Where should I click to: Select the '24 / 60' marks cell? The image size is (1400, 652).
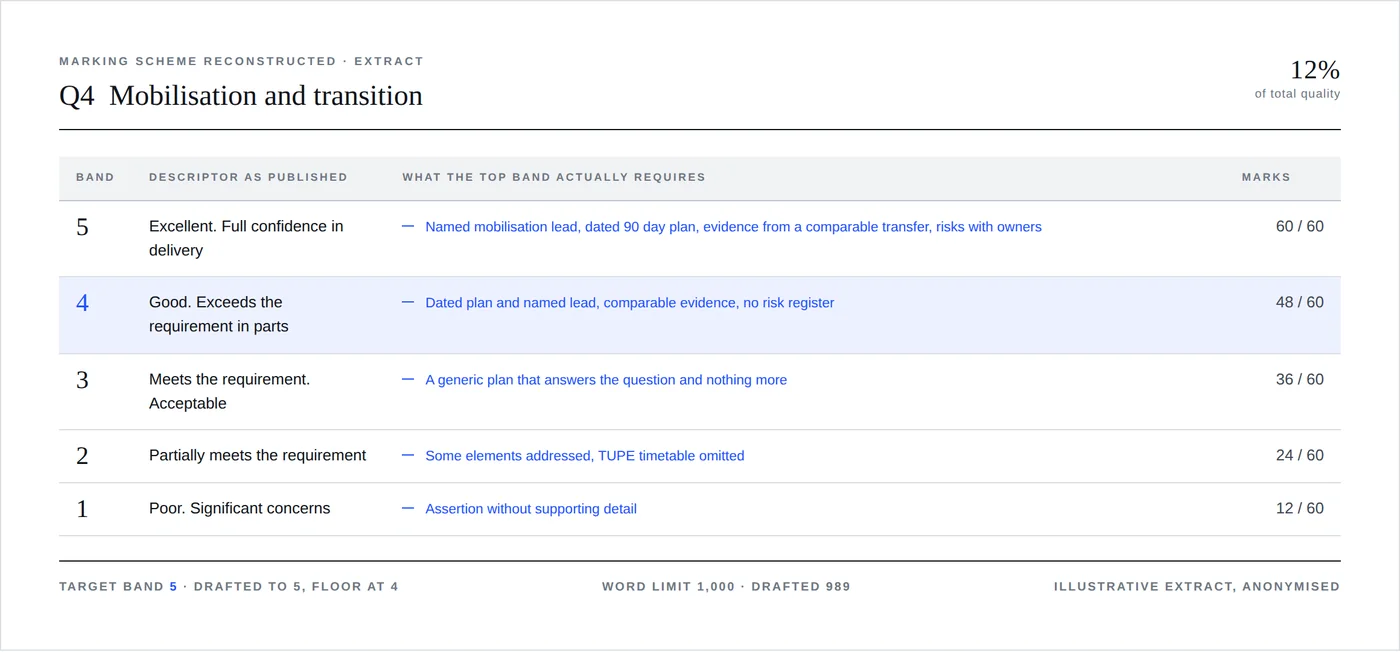pyautogui.click(x=1299, y=455)
